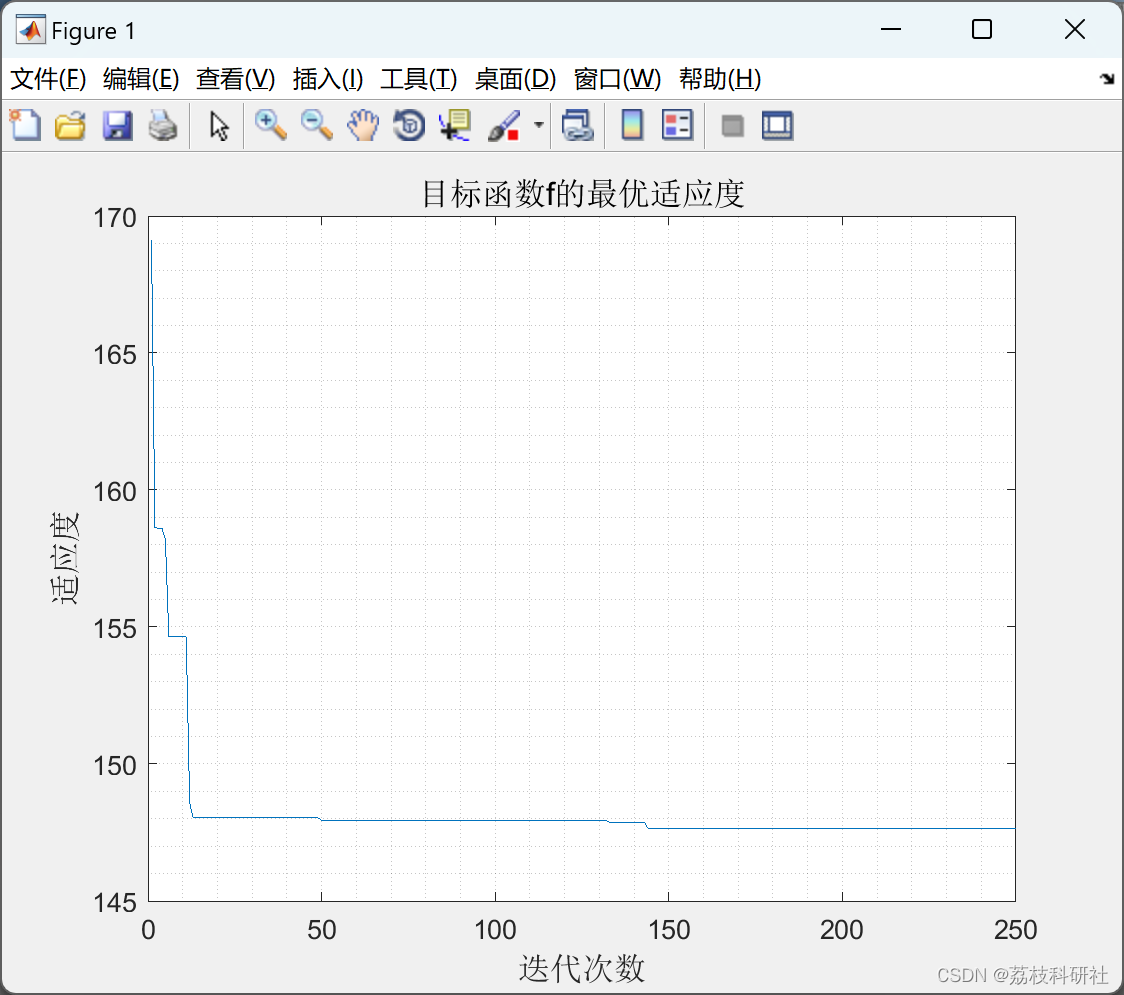This screenshot has height=995, width=1124.
Task: Close the Figure 1 window
Action: (1075, 29)
